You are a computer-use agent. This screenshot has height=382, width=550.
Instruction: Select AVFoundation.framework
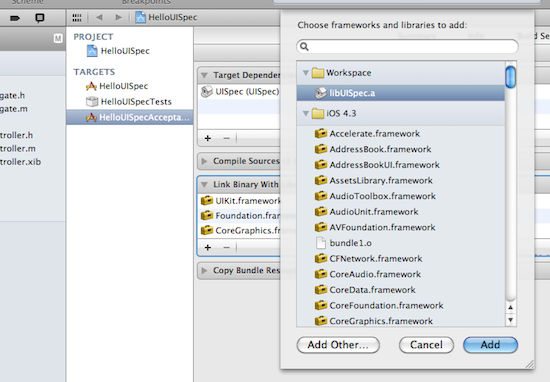pos(401,227)
